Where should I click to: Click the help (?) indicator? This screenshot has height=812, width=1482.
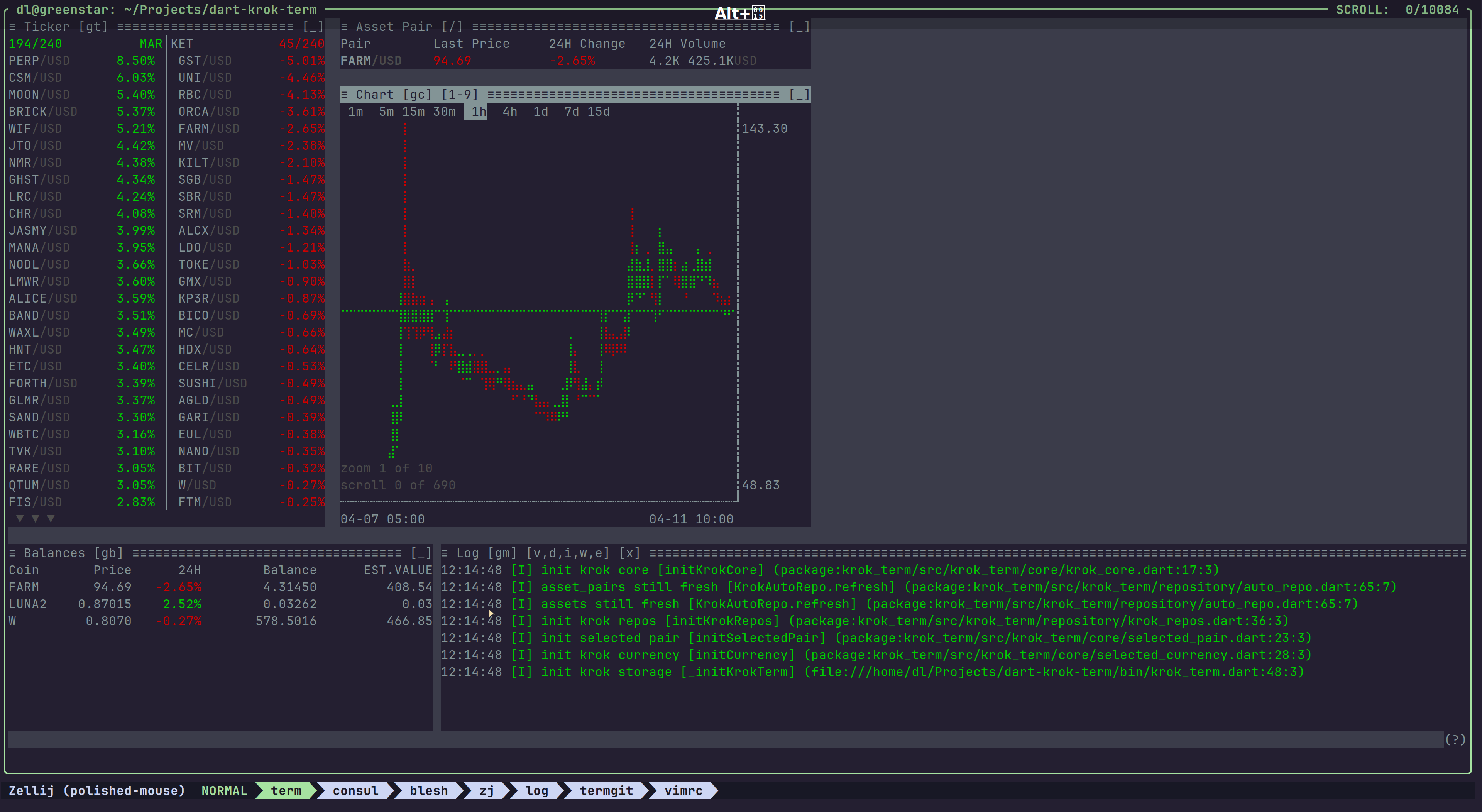(1455, 740)
